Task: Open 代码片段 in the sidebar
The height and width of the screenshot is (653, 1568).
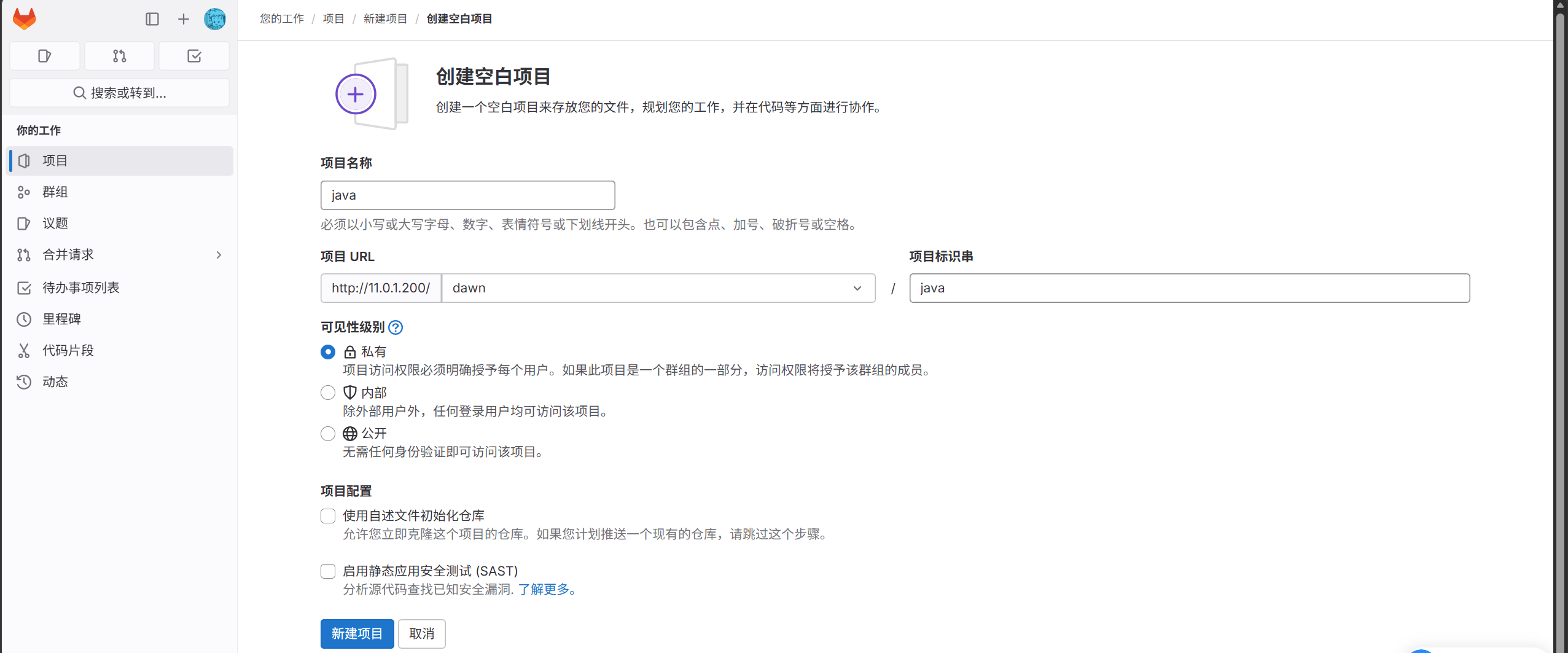Action: [x=120, y=351]
